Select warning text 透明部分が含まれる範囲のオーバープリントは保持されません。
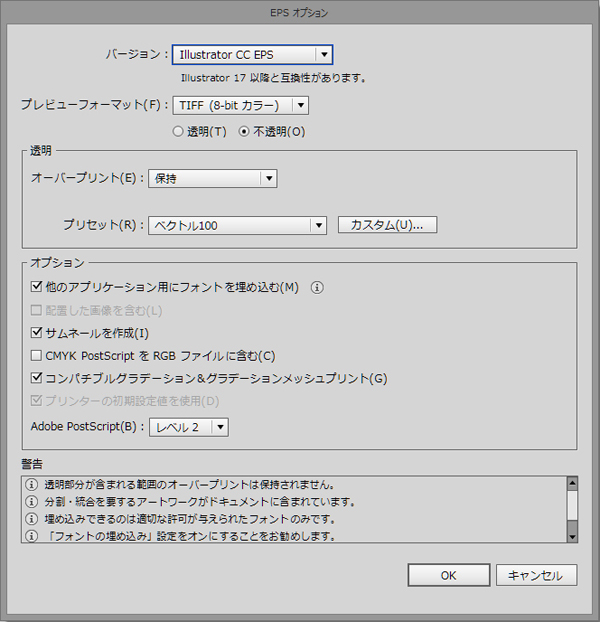 tap(190, 484)
